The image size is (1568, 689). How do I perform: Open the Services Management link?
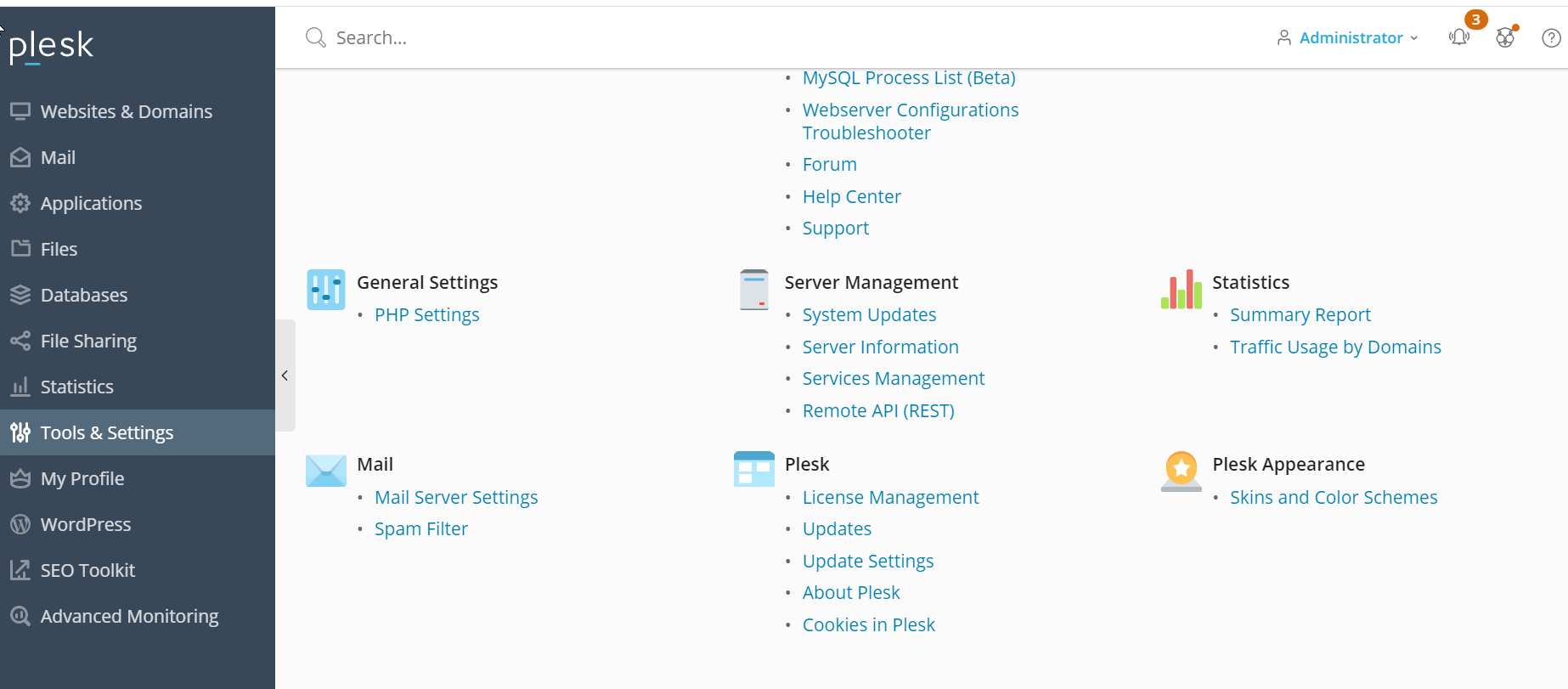tap(893, 379)
